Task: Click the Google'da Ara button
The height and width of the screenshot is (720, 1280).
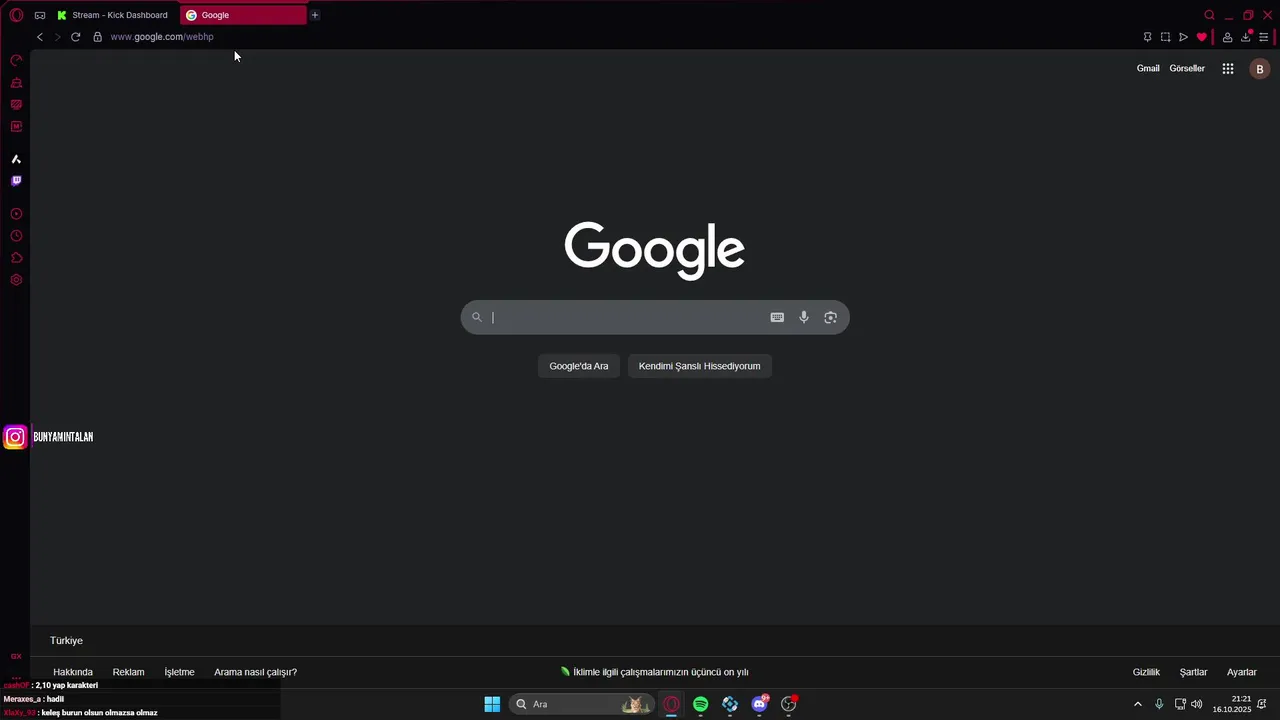Action: click(579, 366)
